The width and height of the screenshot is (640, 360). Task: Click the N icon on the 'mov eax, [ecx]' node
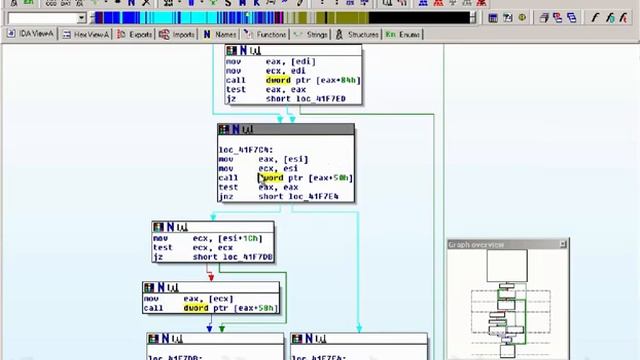(161, 287)
